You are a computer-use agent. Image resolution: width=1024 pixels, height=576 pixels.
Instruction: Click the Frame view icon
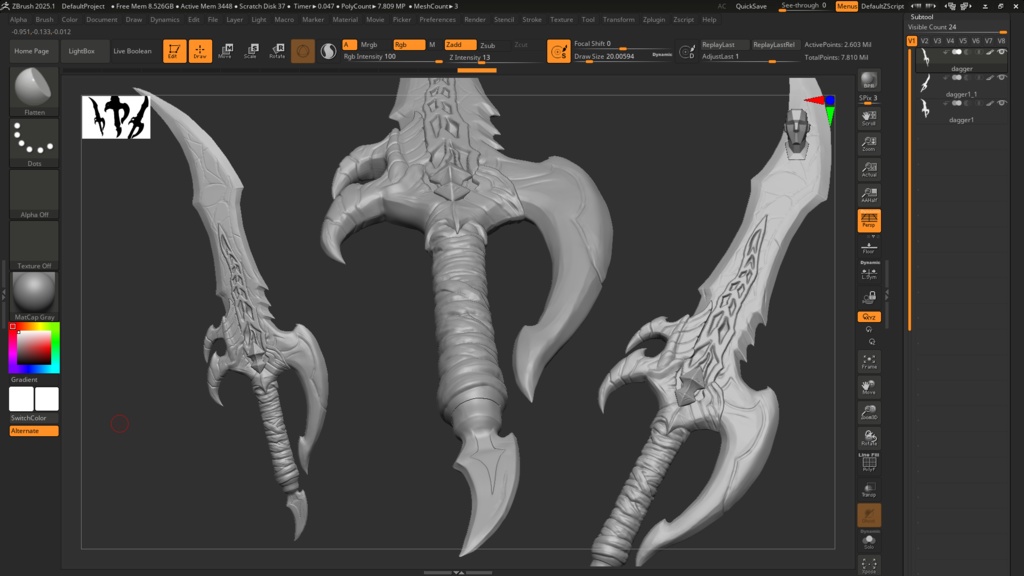pyautogui.click(x=869, y=361)
